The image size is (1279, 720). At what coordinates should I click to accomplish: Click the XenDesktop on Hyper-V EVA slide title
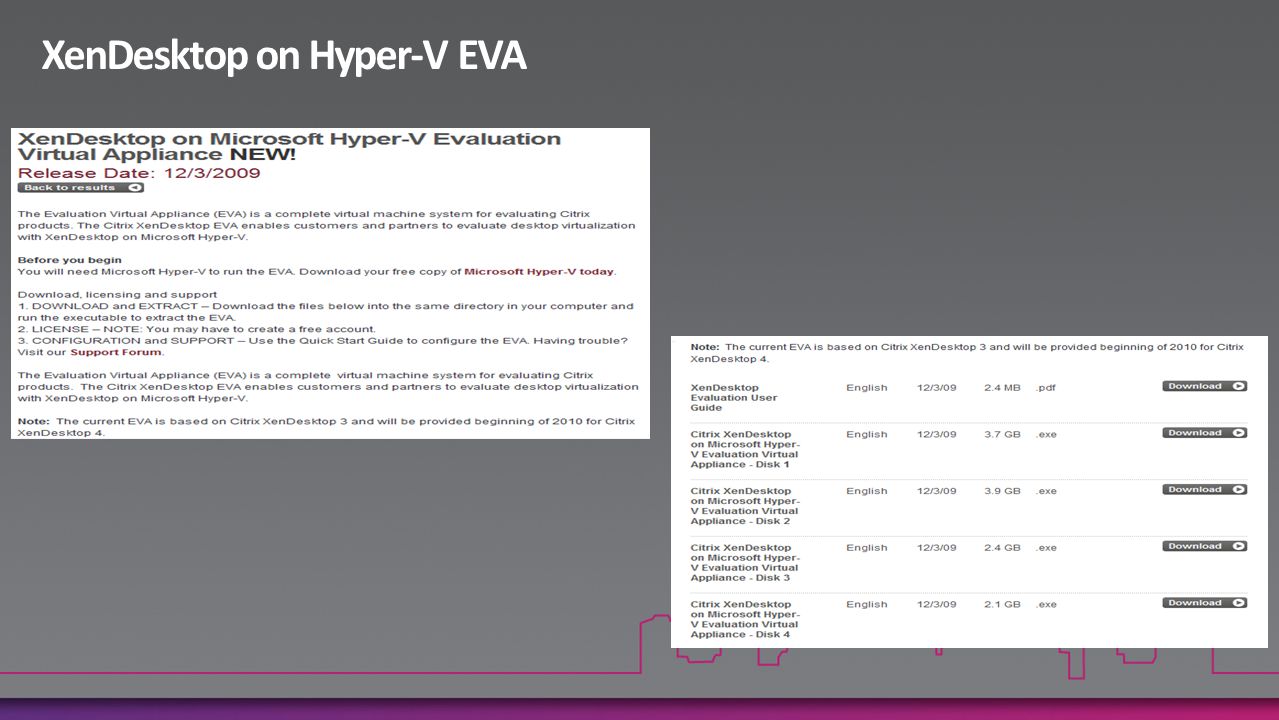[284, 57]
